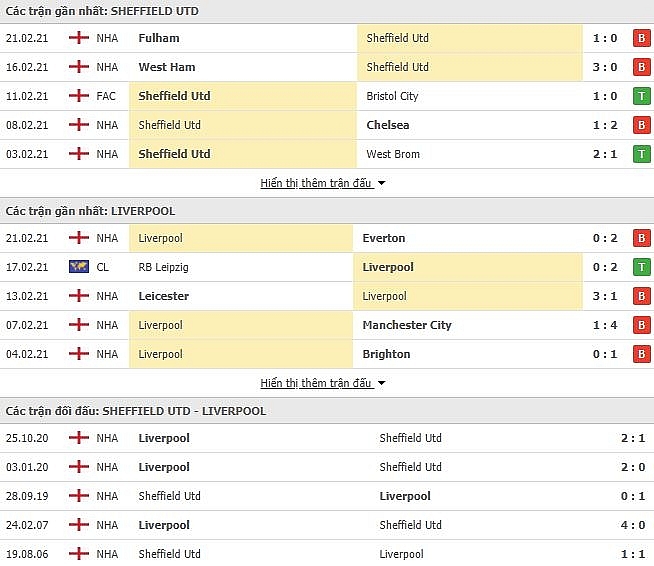Click the green T badge on West Brom row
Screen dimensions: 654x566
point(641,154)
